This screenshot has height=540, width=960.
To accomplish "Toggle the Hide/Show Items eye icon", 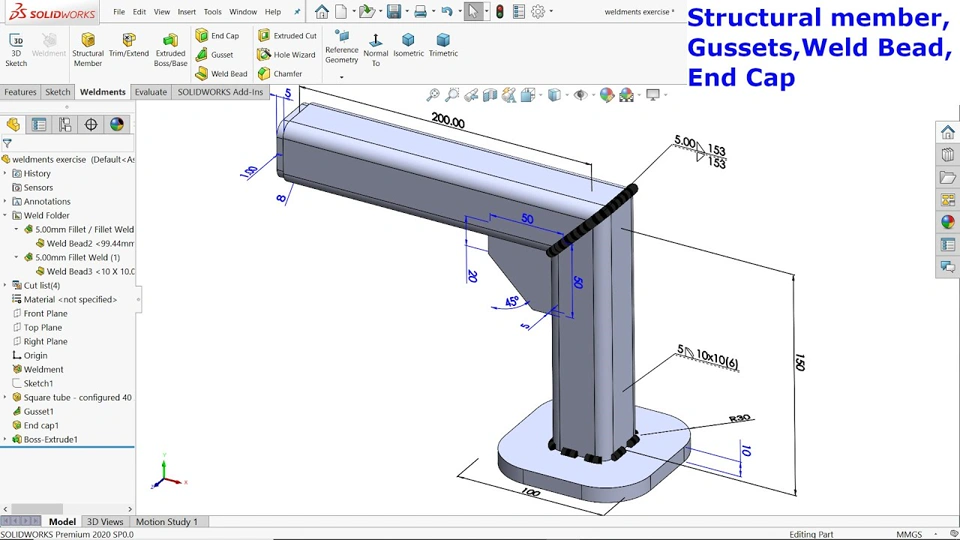I will coord(580,95).
